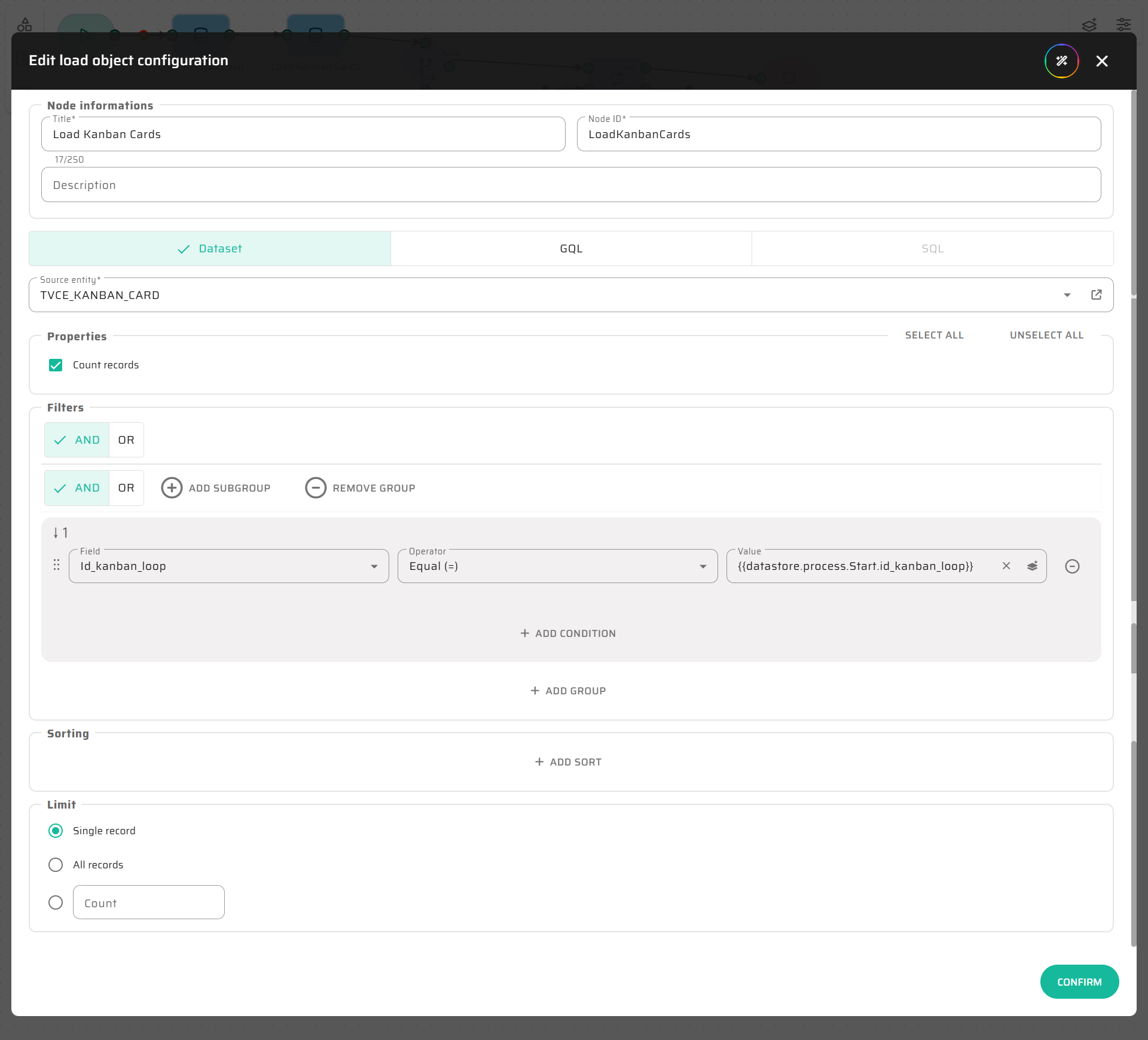Uncheck the Count records checkbox
The height and width of the screenshot is (1040, 1148).
(56, 365)
